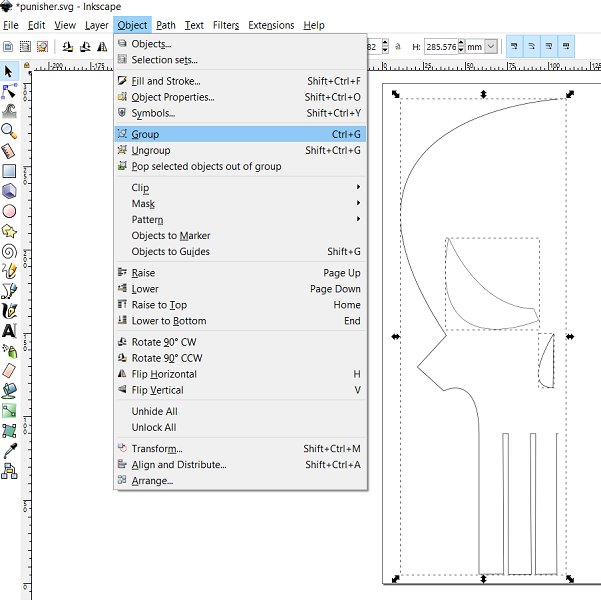Open the Filters menu
601x600 pixels.
226,25
